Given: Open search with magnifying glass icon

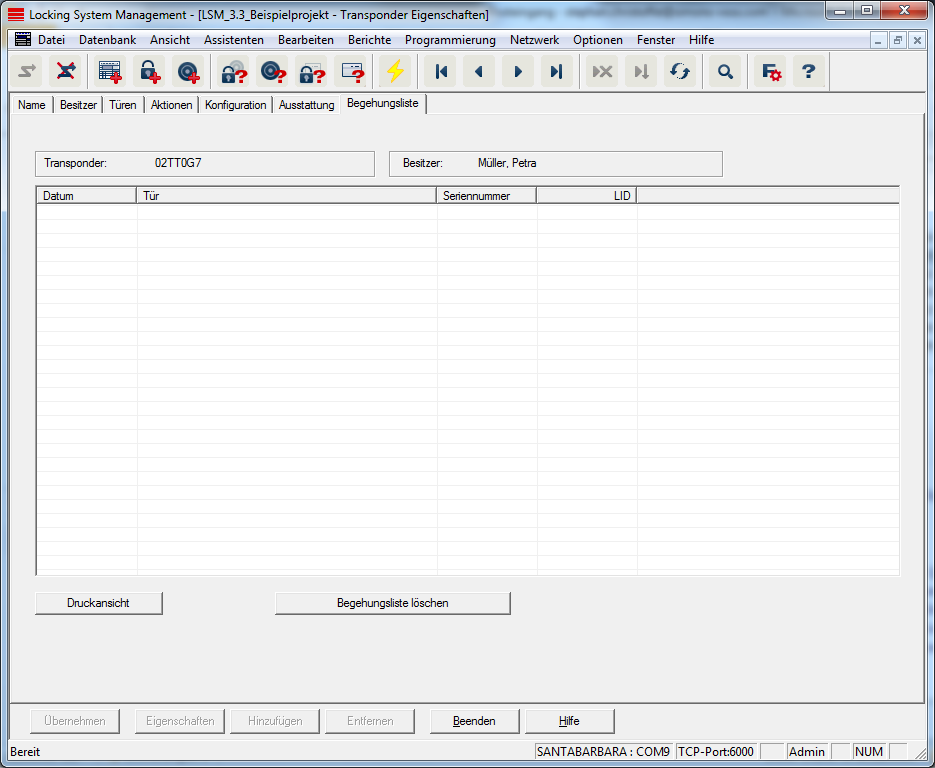Looking at the screenshot, I should click(725, 72).
